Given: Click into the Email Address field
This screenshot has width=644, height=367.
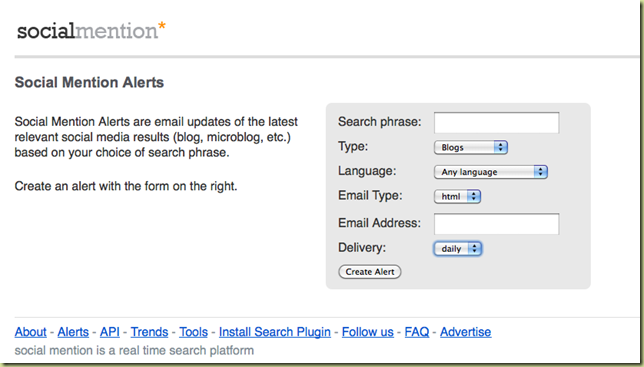Looking at the screenshot, I should (x=497, y=223).
